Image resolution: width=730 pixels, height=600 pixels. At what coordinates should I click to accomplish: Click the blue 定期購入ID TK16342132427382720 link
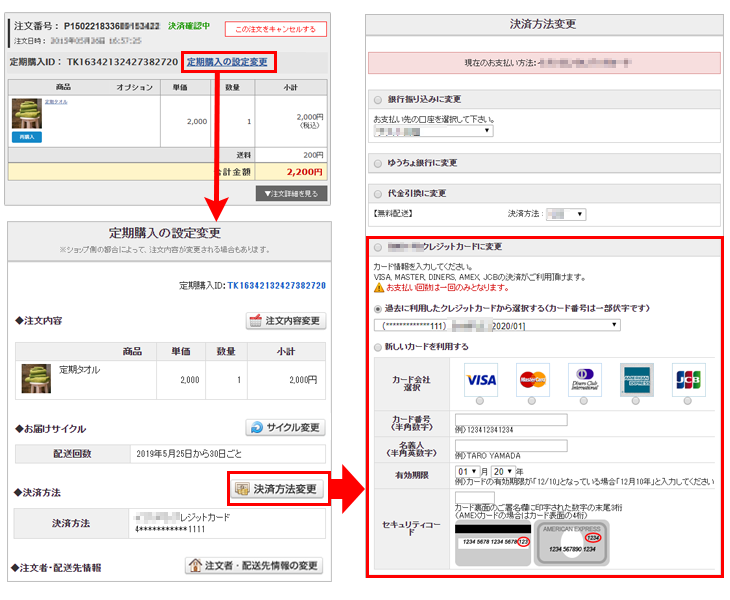[277, 286]
